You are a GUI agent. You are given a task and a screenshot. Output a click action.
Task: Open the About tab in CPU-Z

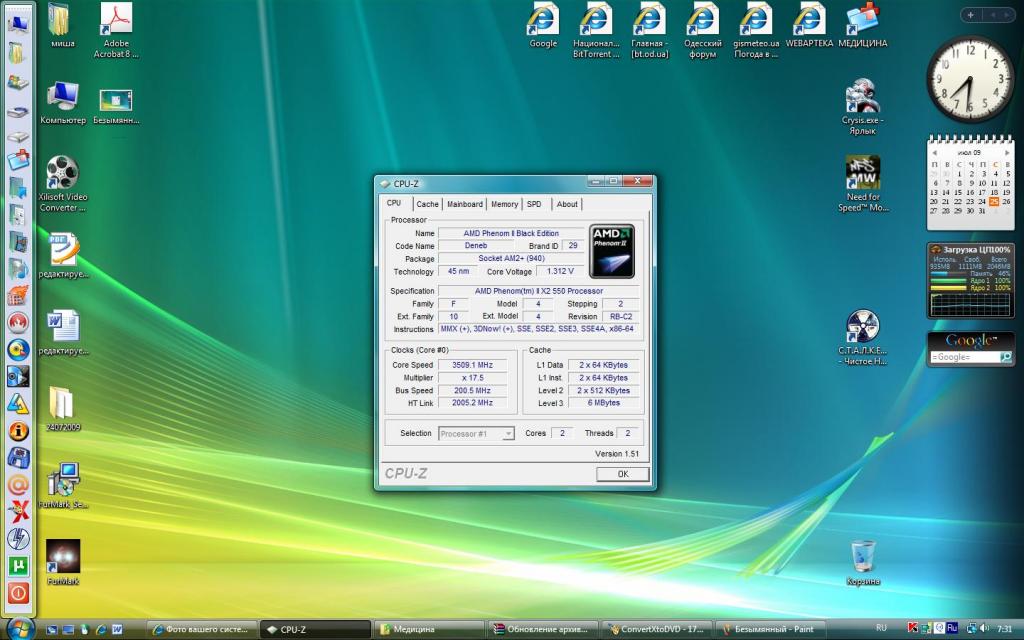[x=567, y=204]
